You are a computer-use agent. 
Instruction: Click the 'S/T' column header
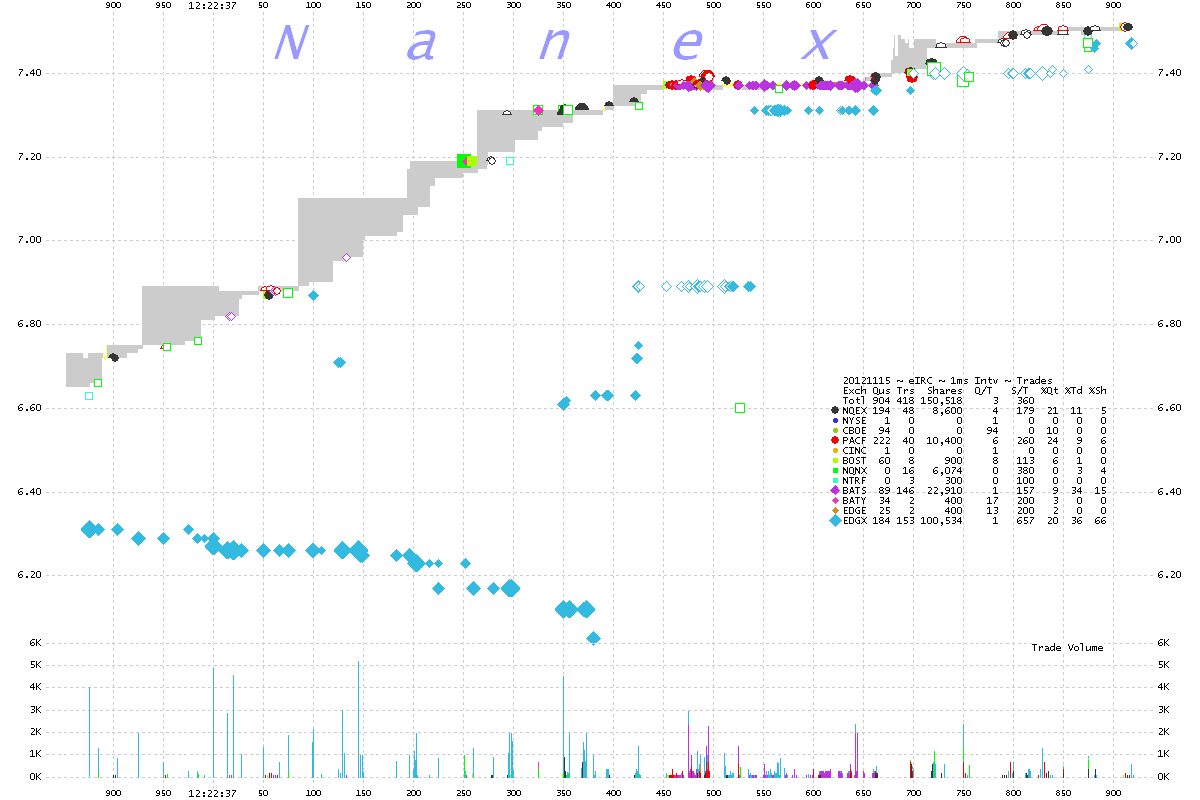tap(1020, 391)
